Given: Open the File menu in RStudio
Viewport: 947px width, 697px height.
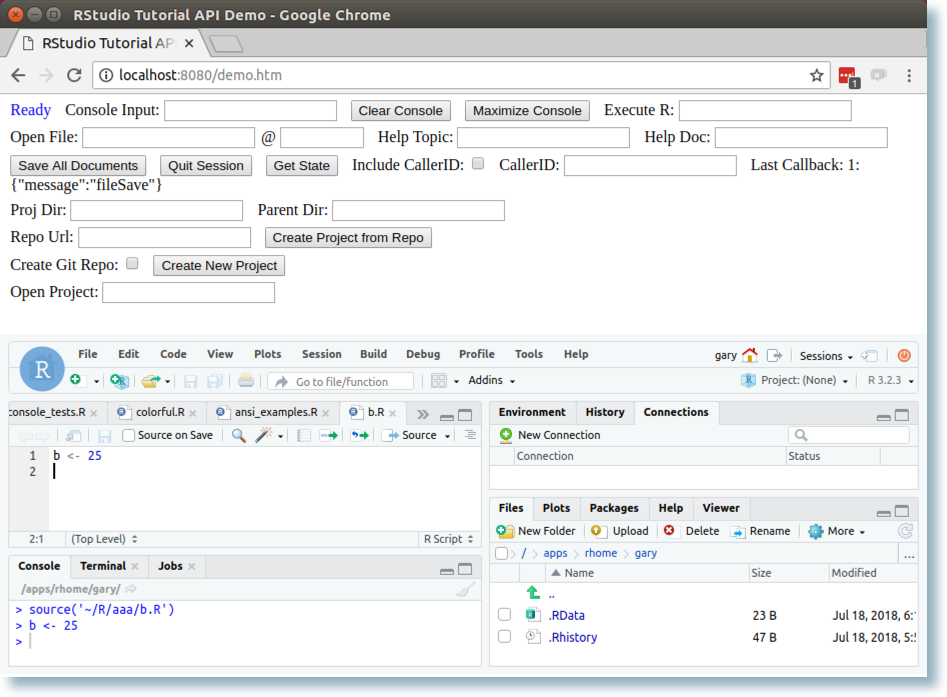Looking at the screenshot, I should tap(88, 354).
